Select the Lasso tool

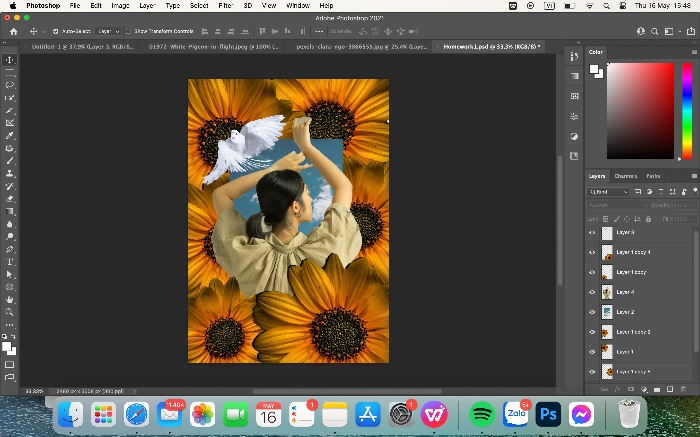click(9, 85)
